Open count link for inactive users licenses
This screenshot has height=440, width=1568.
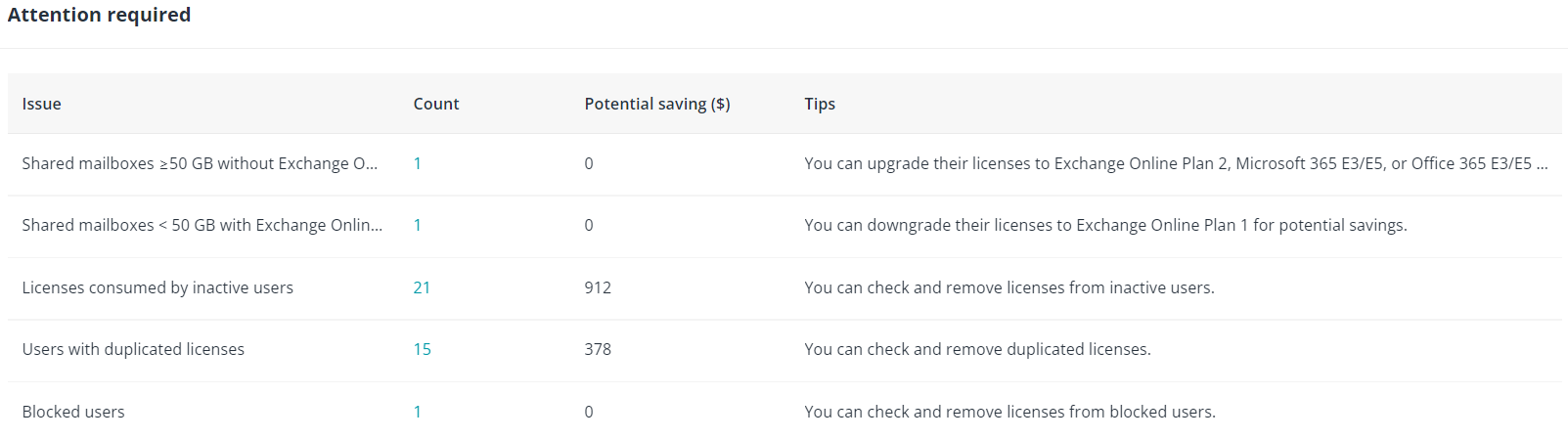[x=422, y=287]
